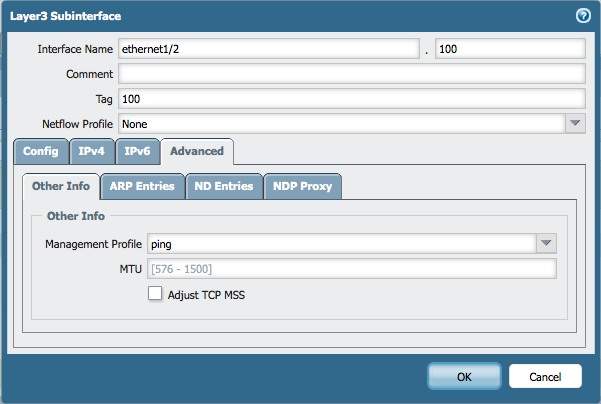Viewport: 601px width, 404px height.
Task: Switch to the Config tab
Action: pyautogui.click(x=41, y=152)
